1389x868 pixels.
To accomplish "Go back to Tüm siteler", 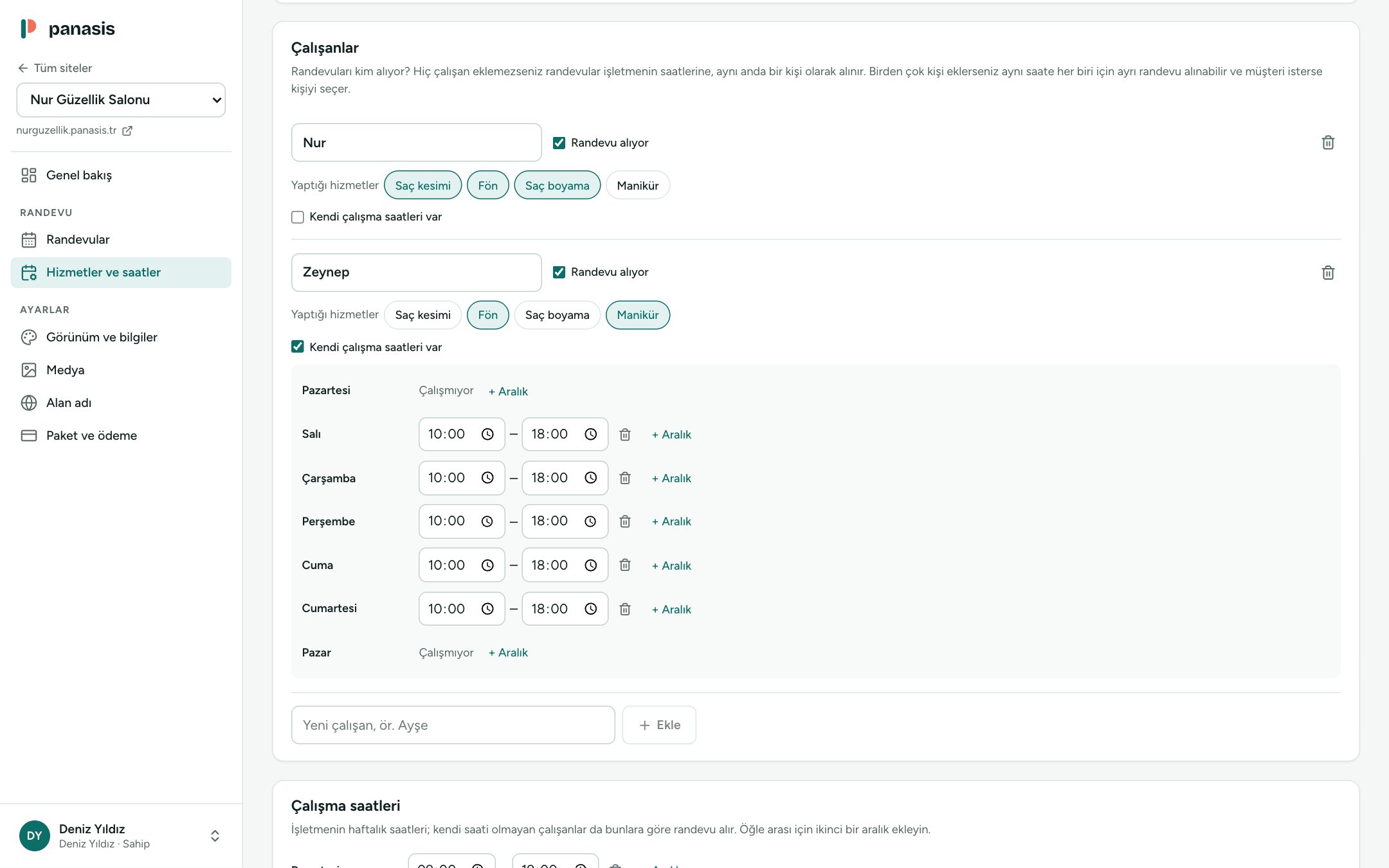I will [55, 68].
